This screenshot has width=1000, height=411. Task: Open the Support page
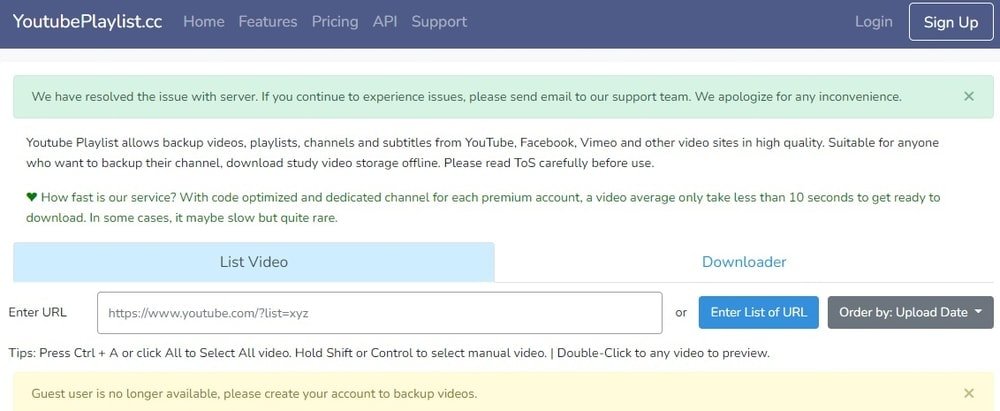(x=439, y=21)
